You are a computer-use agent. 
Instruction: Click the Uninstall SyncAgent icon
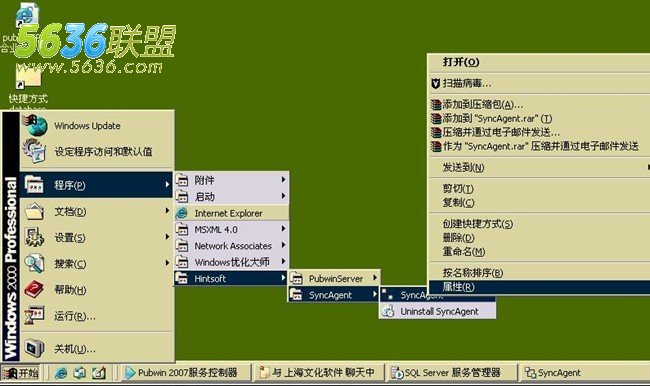point(388,311)
